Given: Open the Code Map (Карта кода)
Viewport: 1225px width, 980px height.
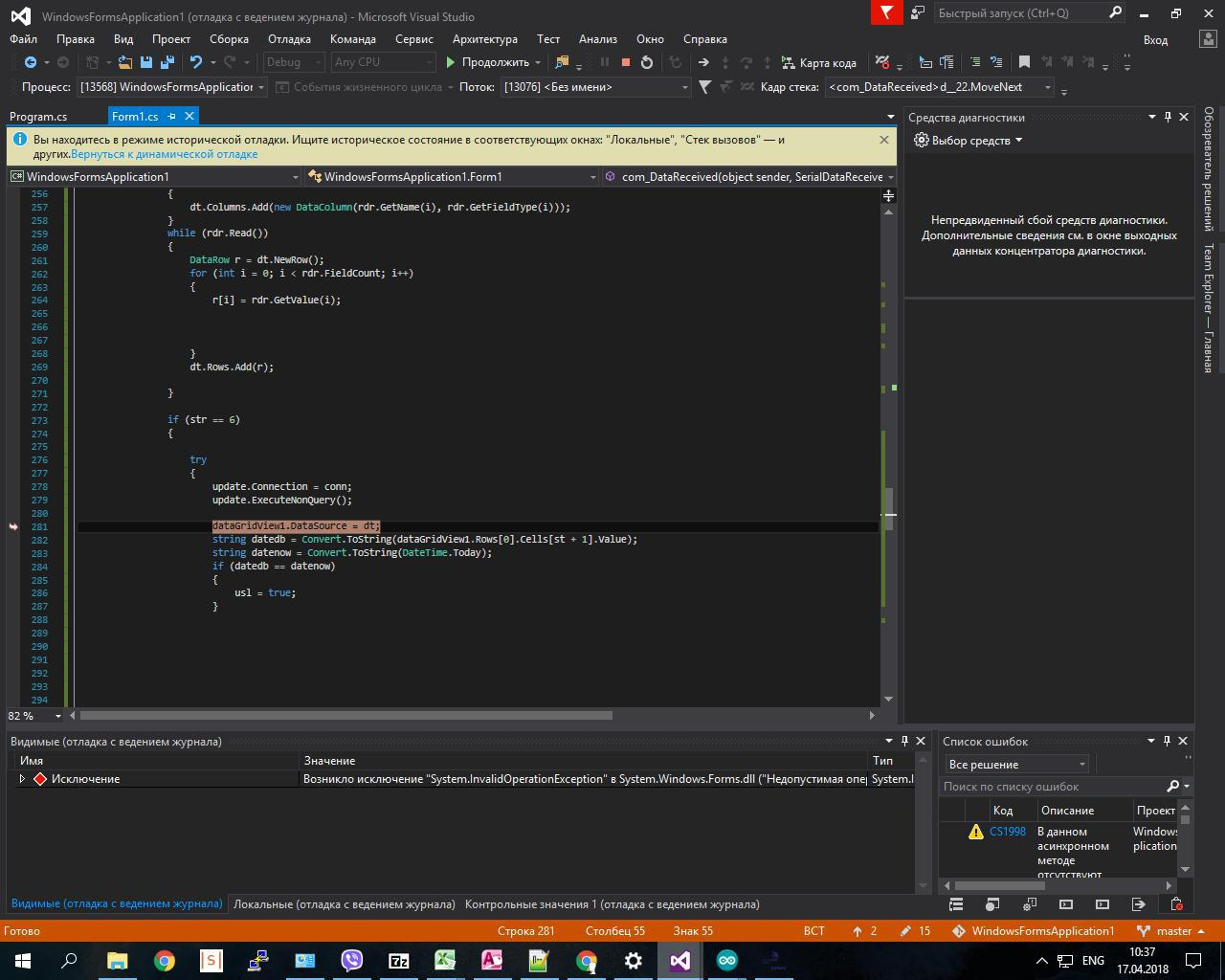Looking at the screenshot, I should pyautogui.click(x=820, y=62).
